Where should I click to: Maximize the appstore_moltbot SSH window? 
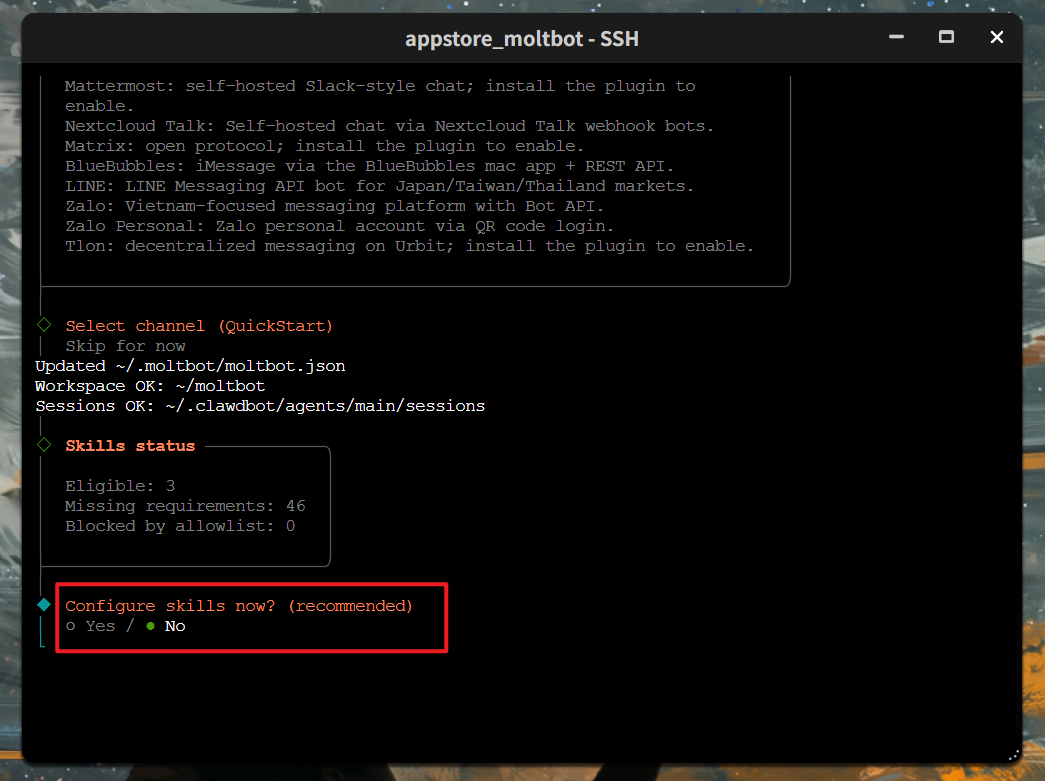[x=946, y=37]
